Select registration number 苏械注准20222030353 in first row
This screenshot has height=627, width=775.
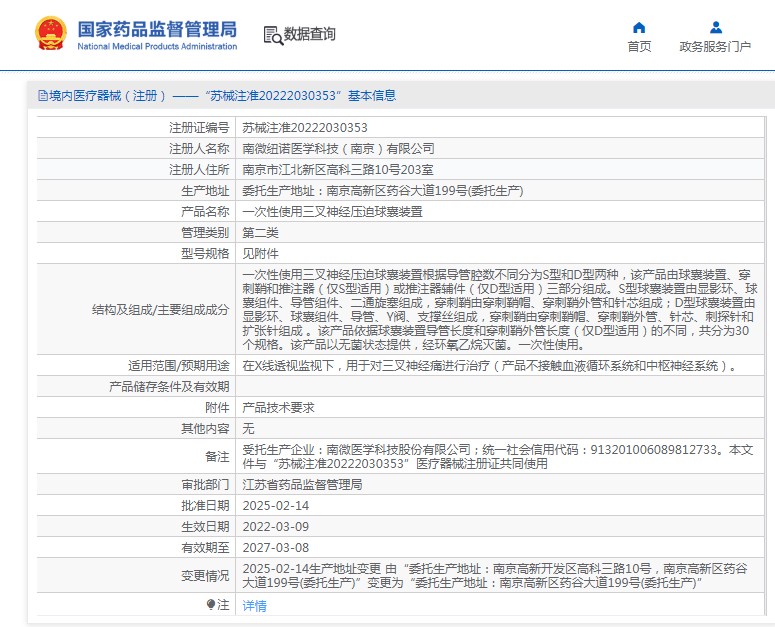pos(305,128)
